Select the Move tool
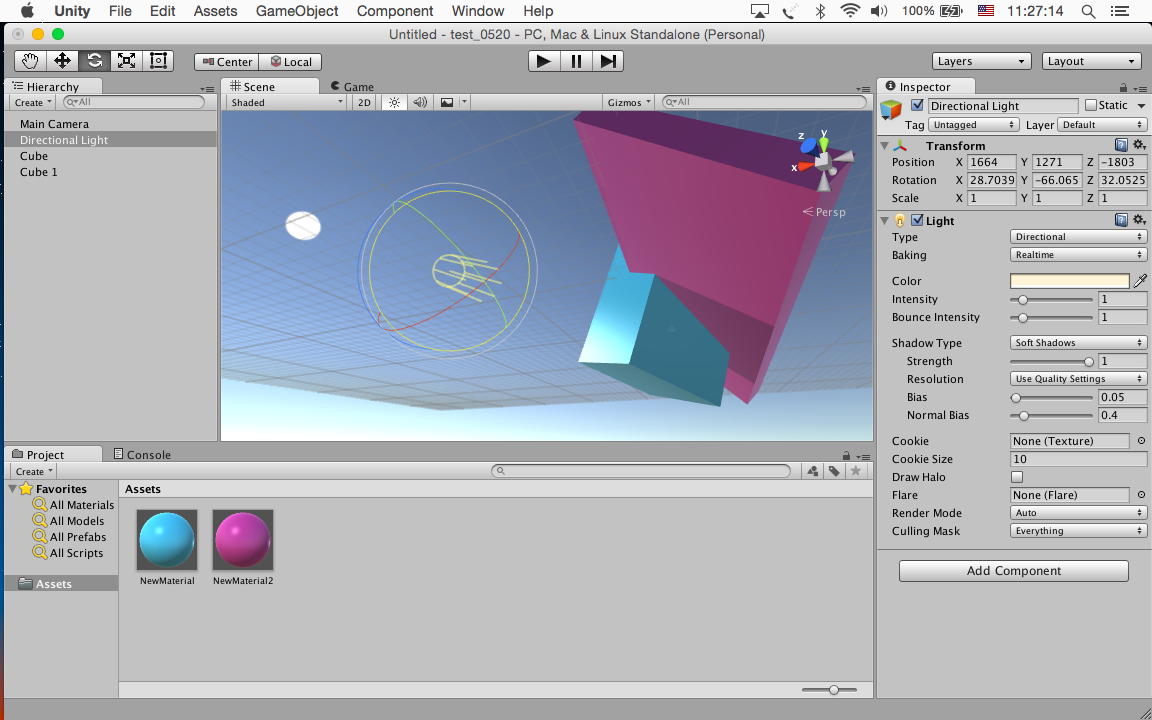Viewport: 1152px width, 720px height. tap(62, 61)
